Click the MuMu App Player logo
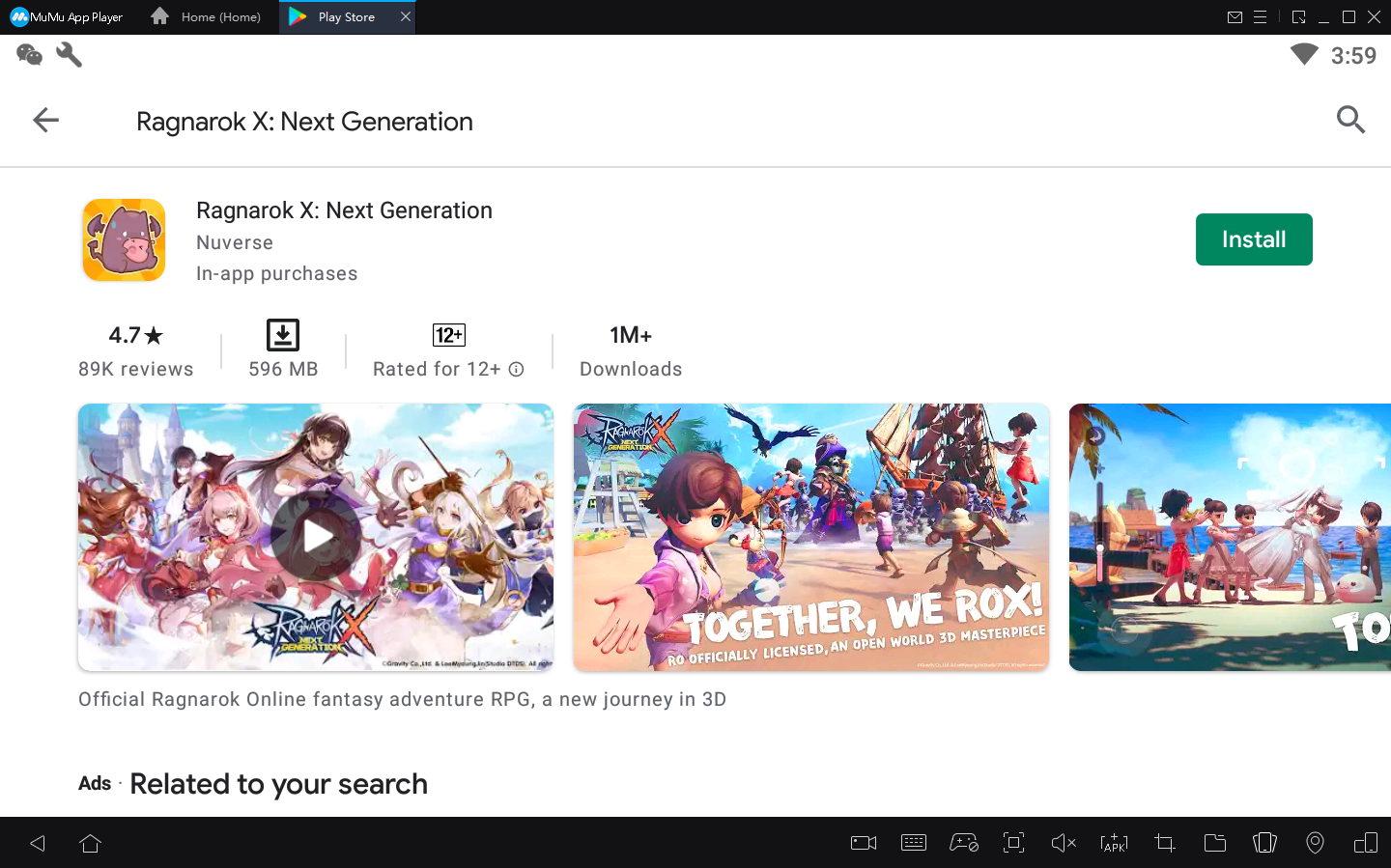Image resolution: width=1391 pixels, height=868 pixels. [x=67, y=16]
